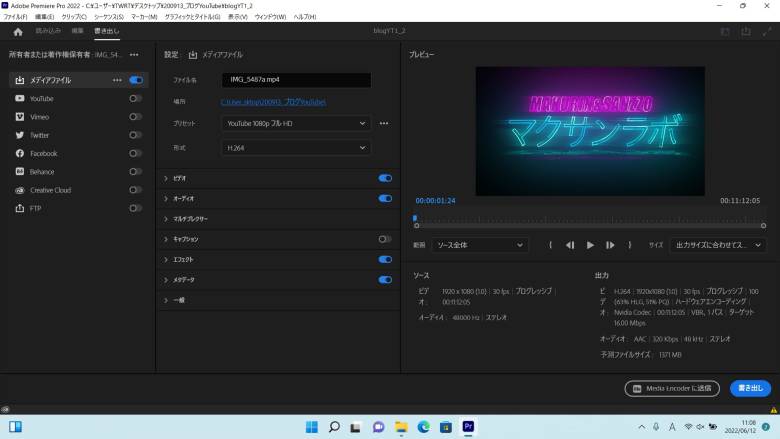780x439 pixels.
Task: Turn off Effects toggle
Action: tap(385, 260)
